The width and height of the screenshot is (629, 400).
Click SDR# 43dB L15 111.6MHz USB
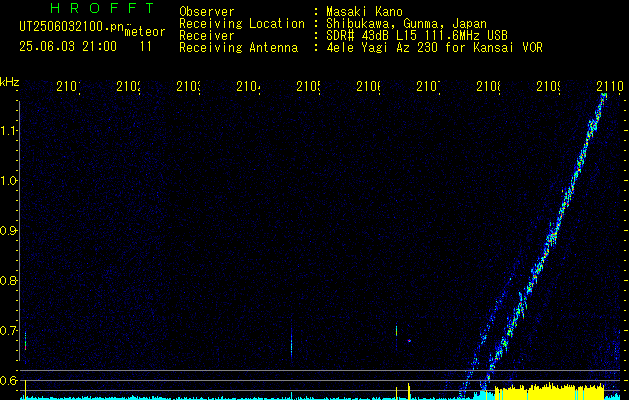pyautogui.click(x=417, y=36)
